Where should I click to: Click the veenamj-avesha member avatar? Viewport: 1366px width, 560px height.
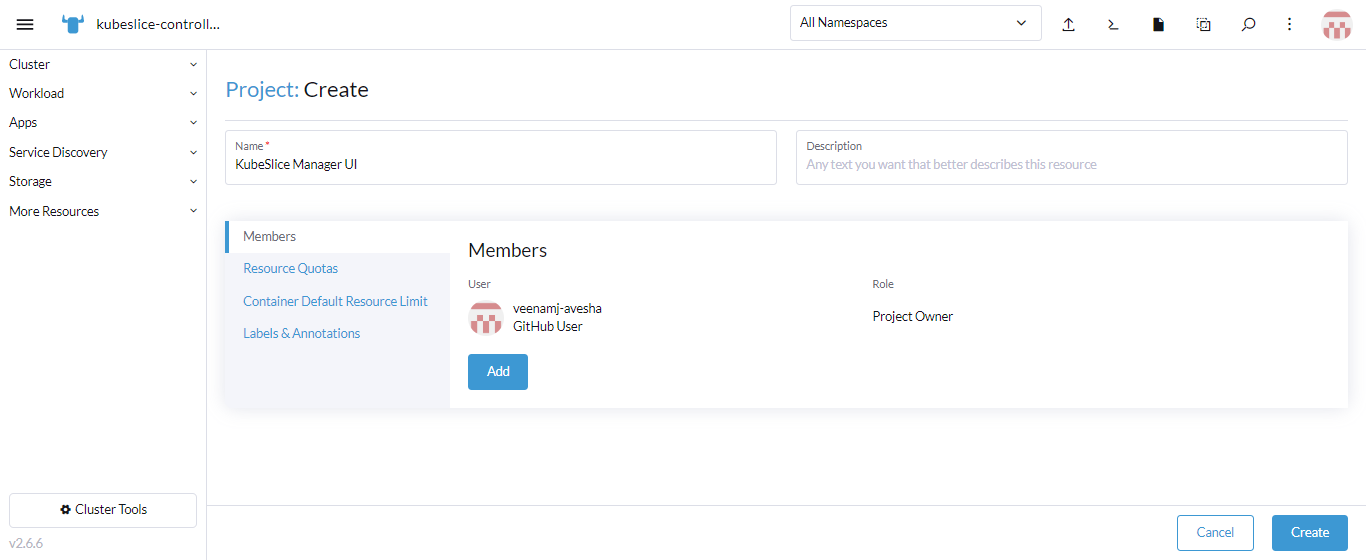(485, 317)
